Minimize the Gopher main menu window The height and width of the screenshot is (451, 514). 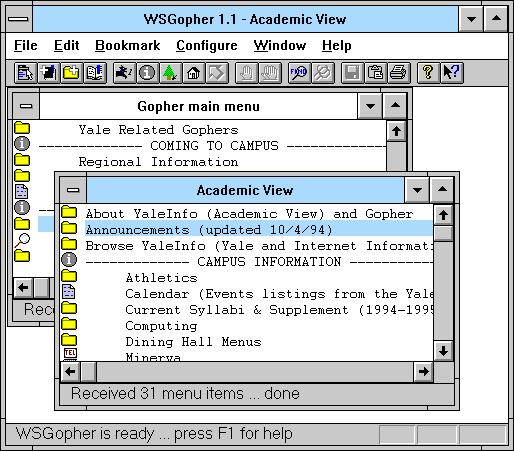click(370, 106)
